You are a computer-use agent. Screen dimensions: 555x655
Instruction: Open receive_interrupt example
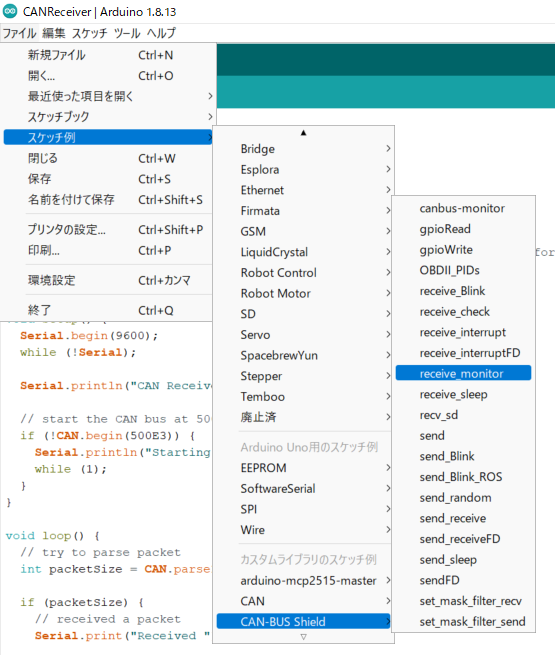click(x=464, y=332)
